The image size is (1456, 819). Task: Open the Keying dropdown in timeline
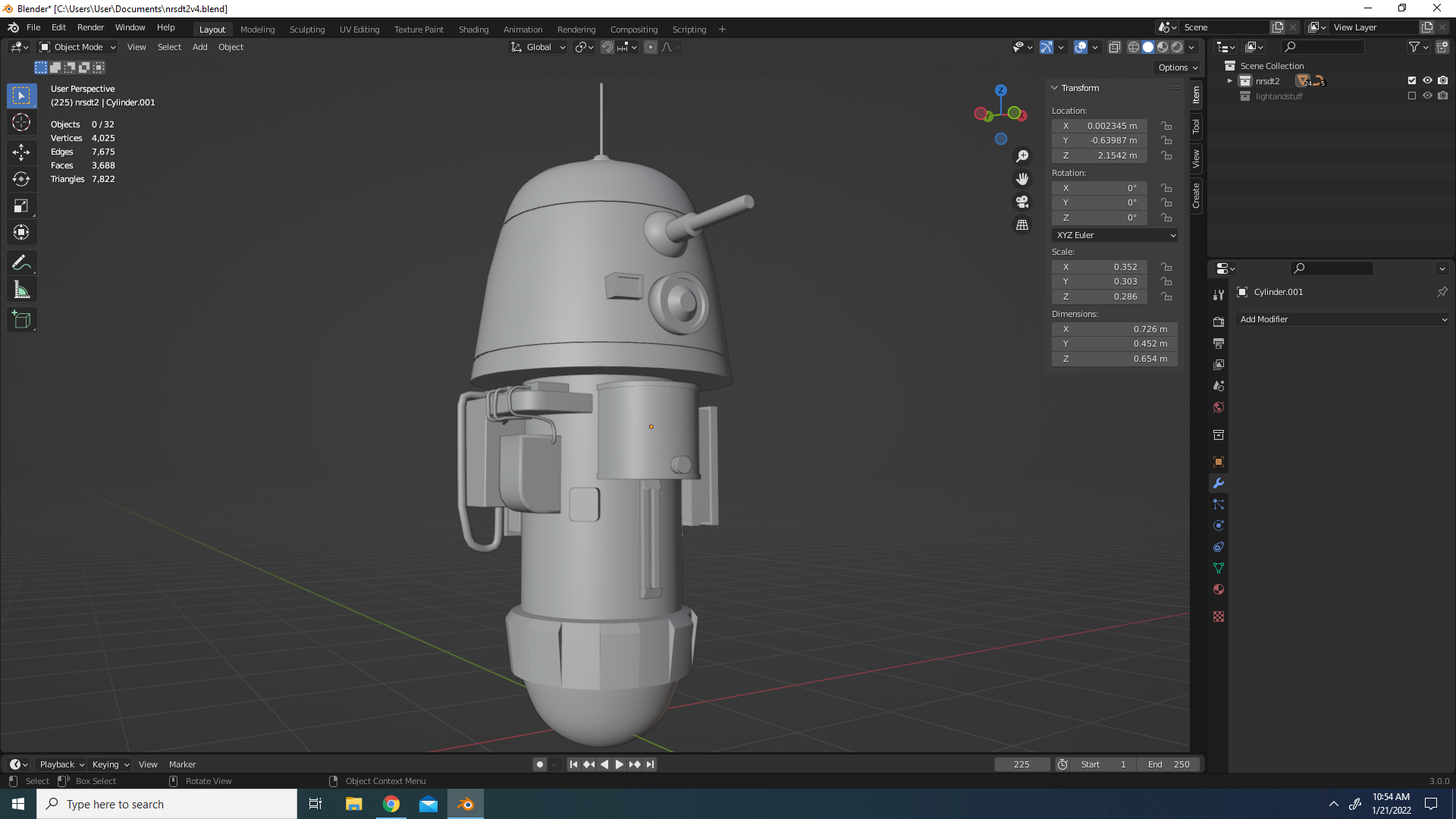(x=110, y=764)
